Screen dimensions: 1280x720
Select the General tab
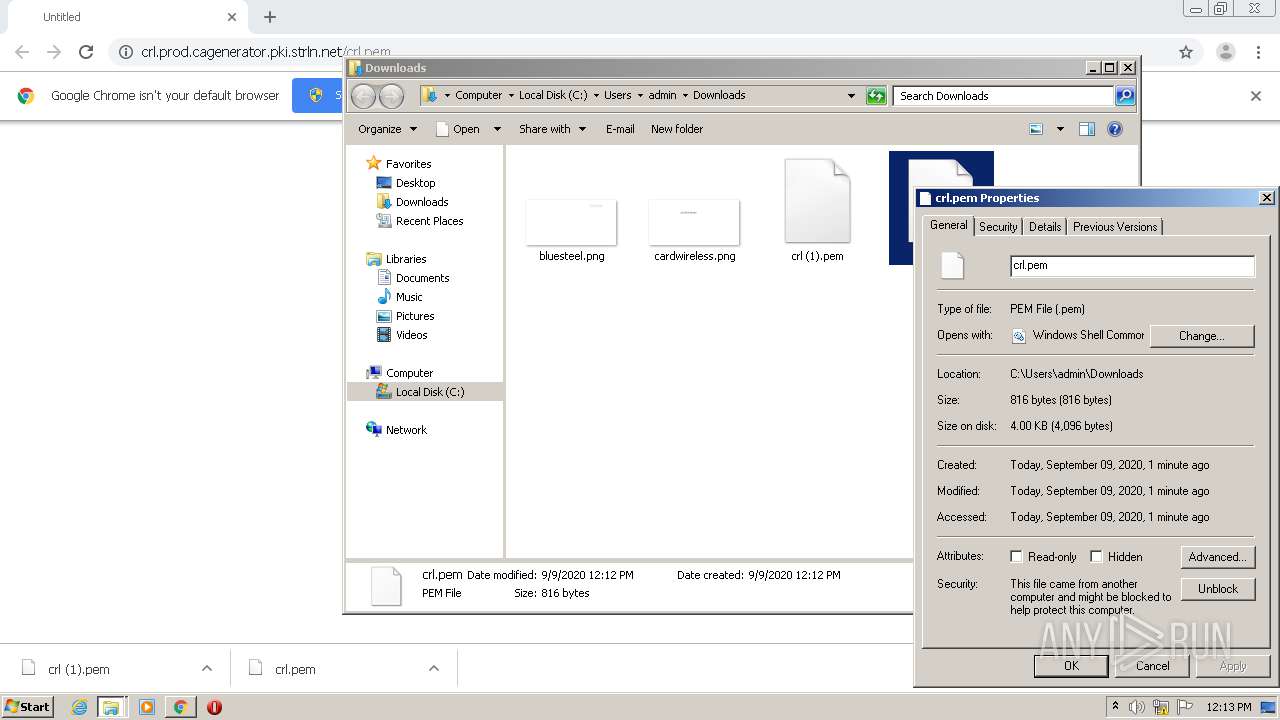(948, 225)
